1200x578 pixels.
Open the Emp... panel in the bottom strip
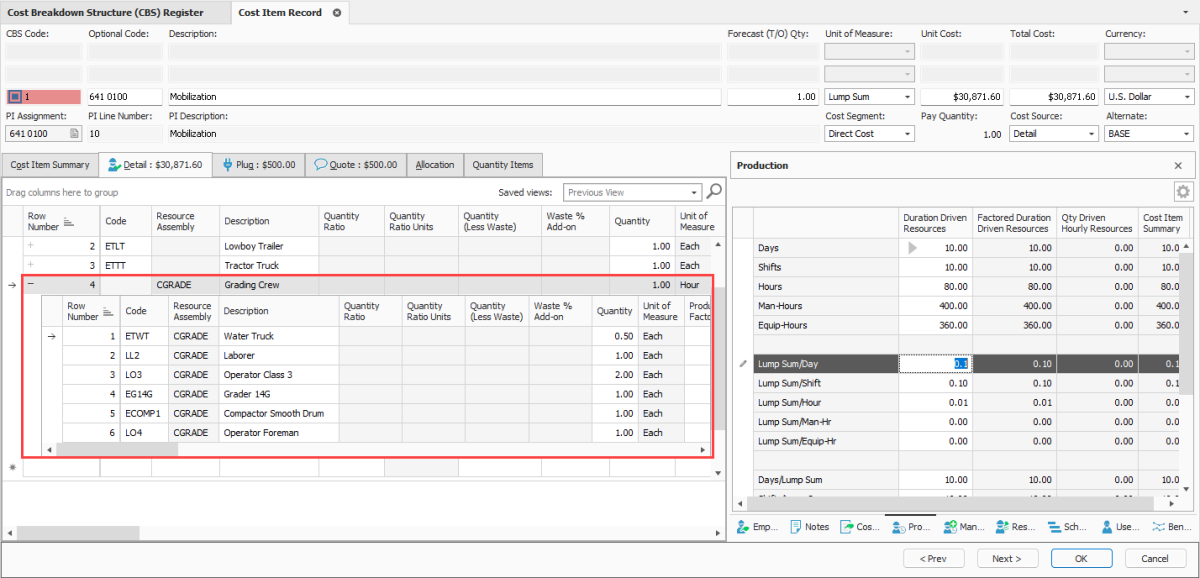pos(756,527)
